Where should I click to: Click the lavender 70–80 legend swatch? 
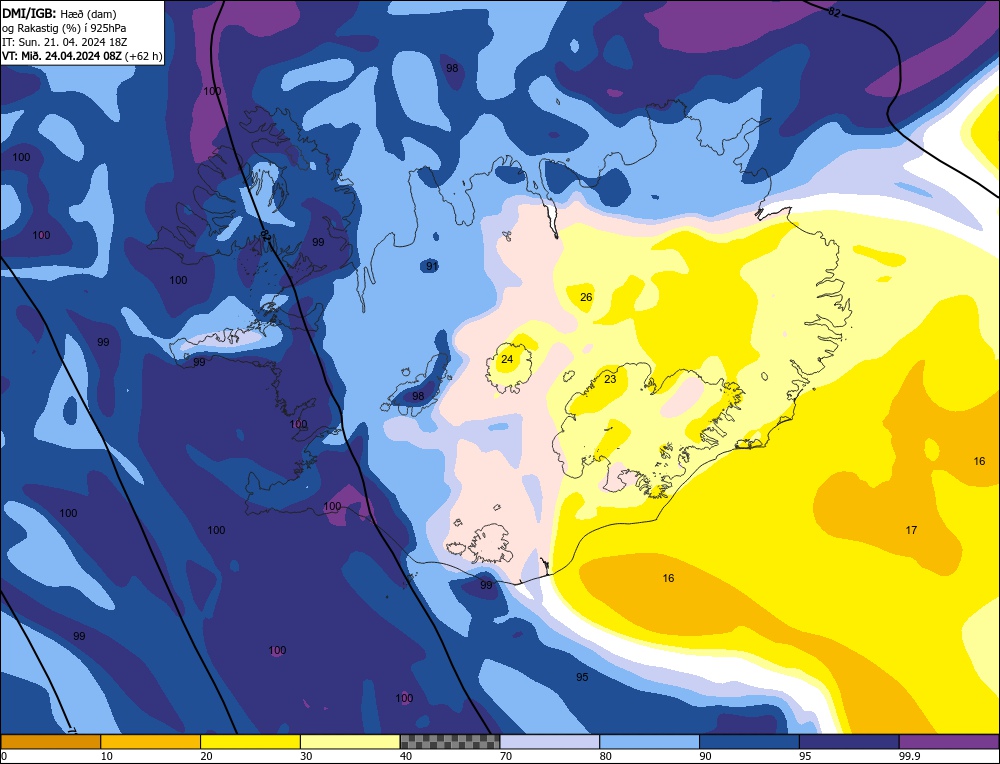(x=550, y=742)
